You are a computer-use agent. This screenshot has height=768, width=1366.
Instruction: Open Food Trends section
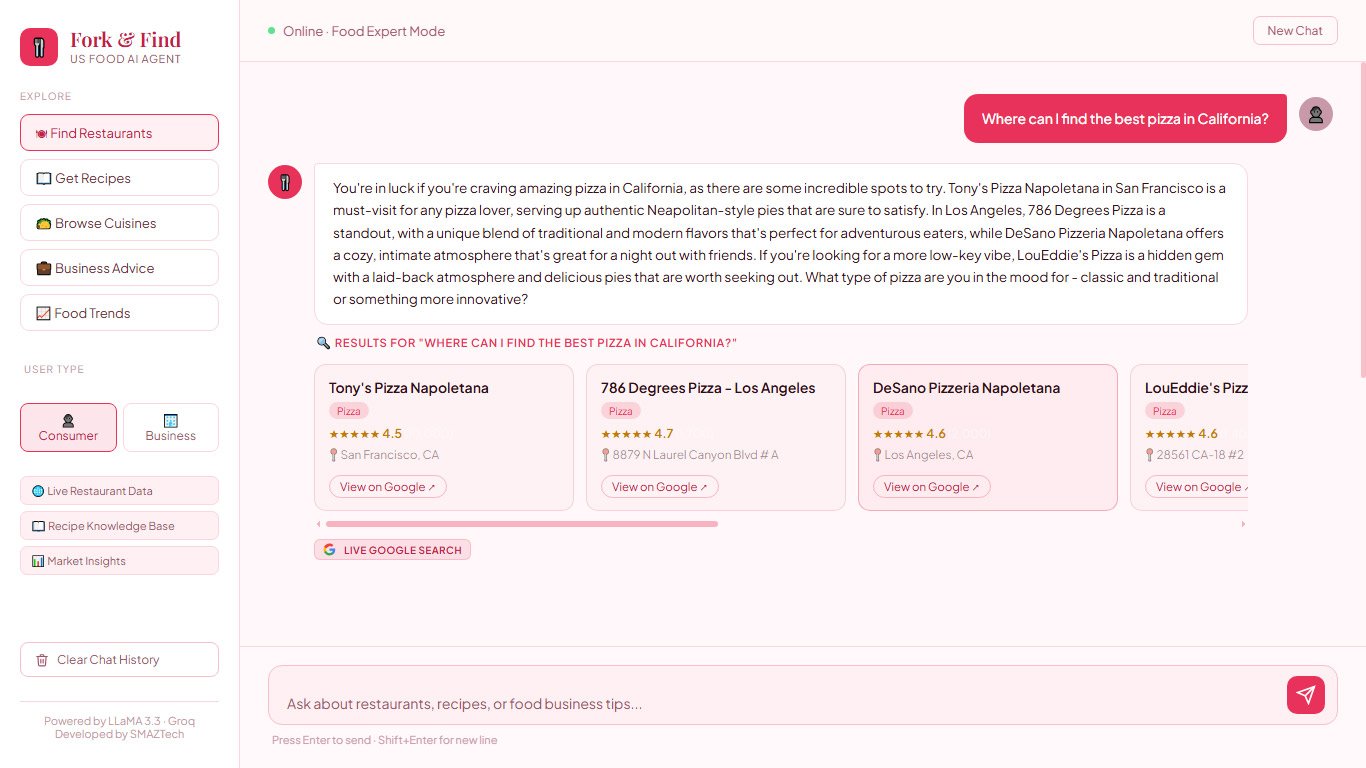(x=119, y=313)
